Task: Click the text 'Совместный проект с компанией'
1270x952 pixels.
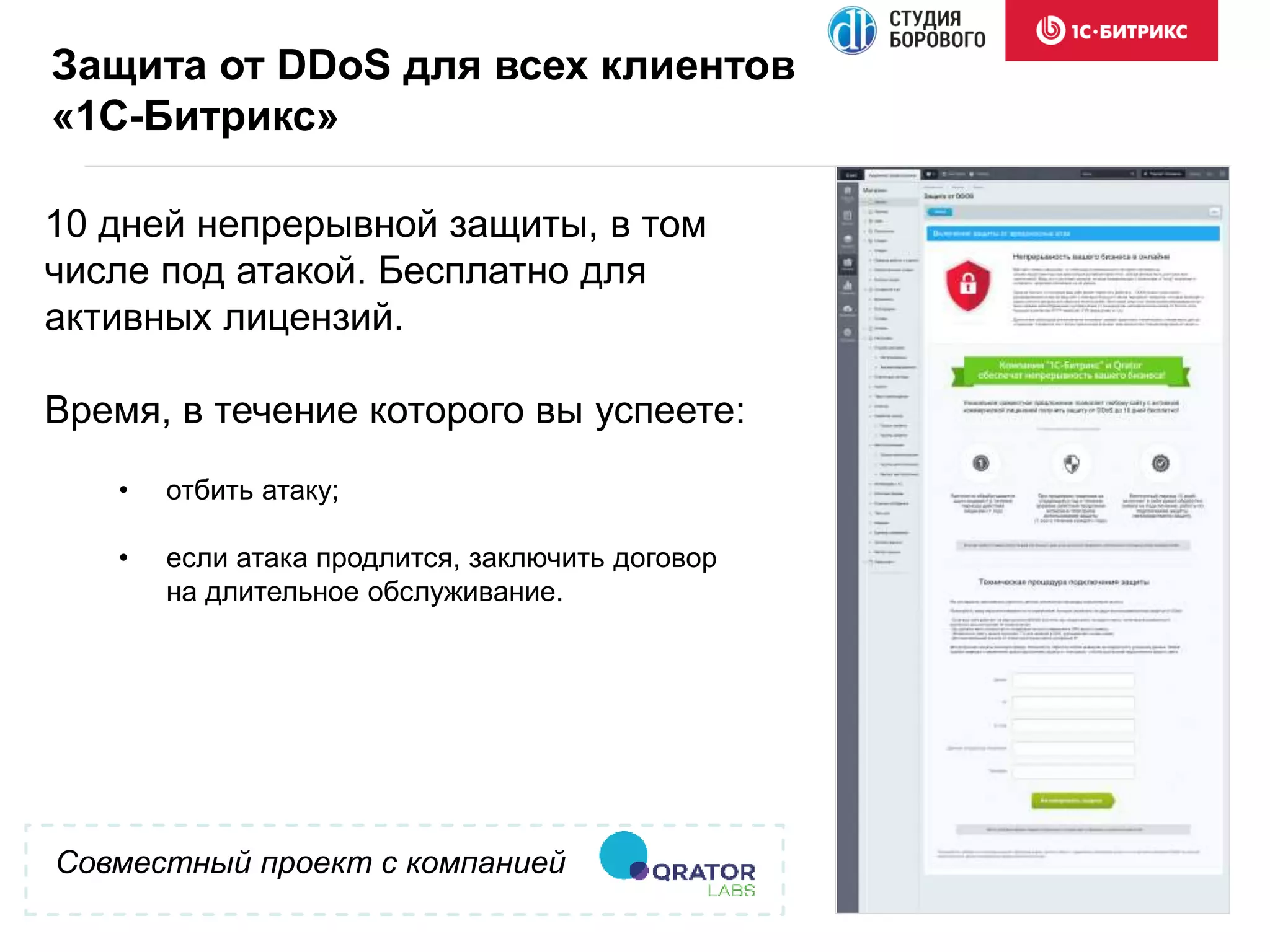Action: (311, 863)
